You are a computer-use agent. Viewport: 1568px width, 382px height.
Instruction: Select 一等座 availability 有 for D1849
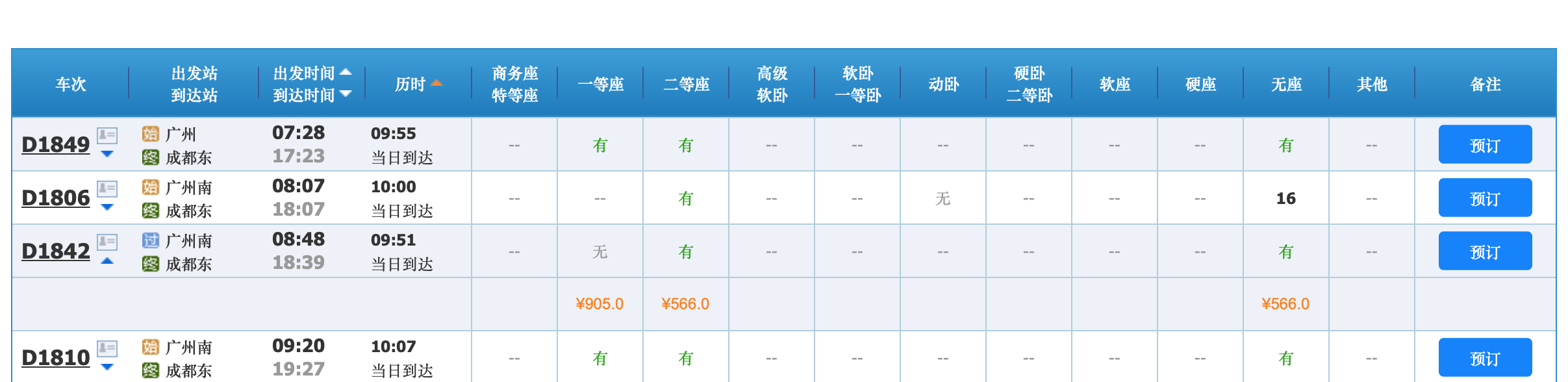[x=600, y=145]
